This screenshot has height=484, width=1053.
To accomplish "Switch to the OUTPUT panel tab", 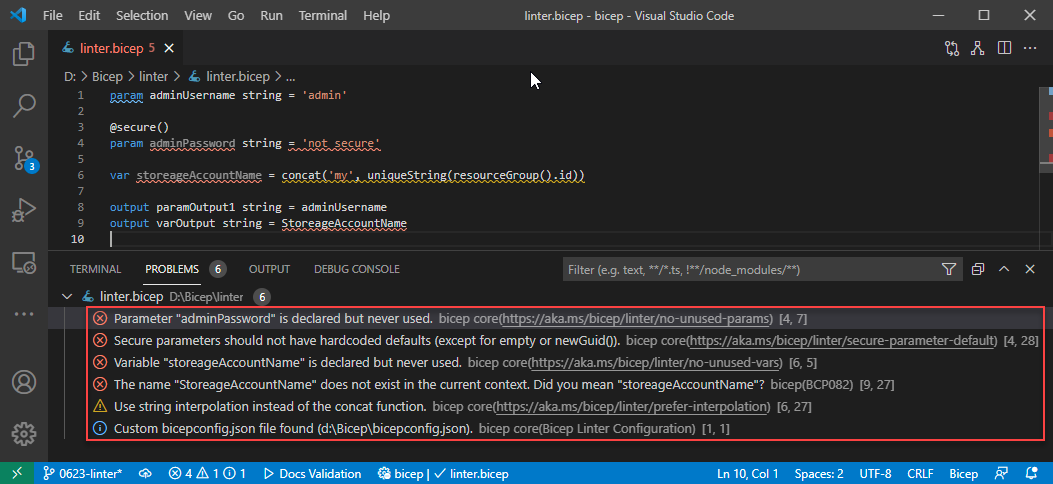I will coord(269,269).
